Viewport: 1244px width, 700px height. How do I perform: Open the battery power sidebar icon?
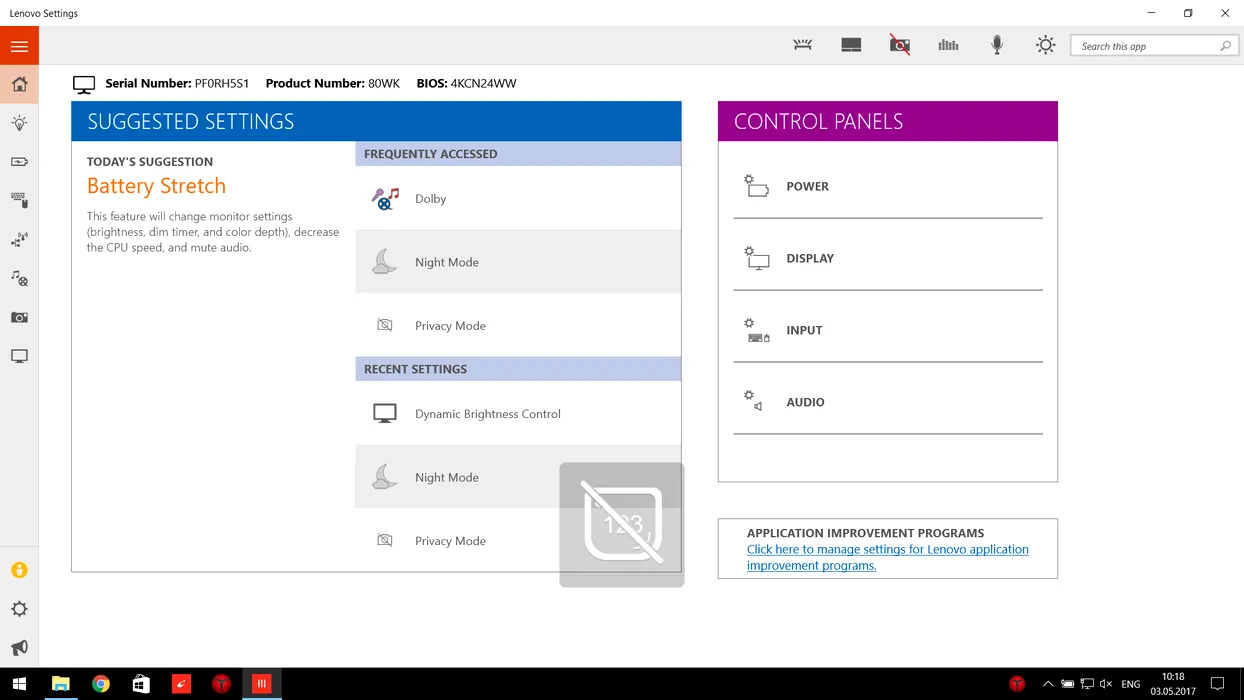coord(19,162)
